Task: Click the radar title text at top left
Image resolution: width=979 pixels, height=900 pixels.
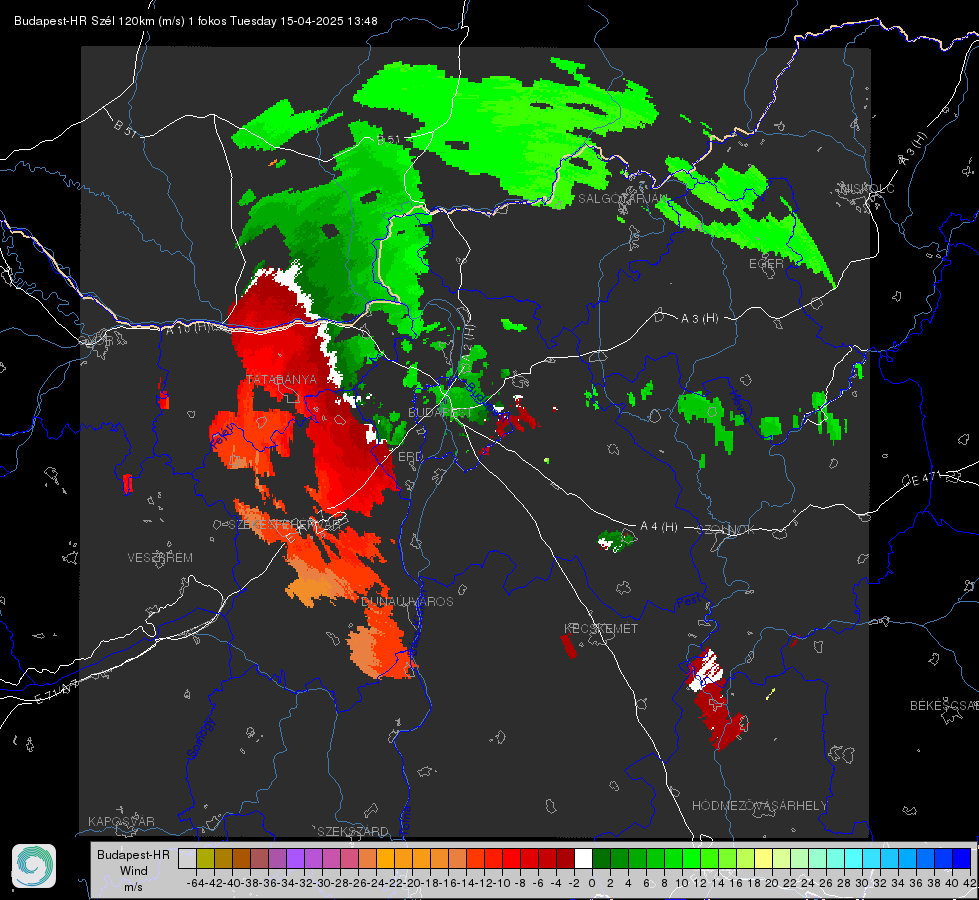Action: tap(195, 21)
